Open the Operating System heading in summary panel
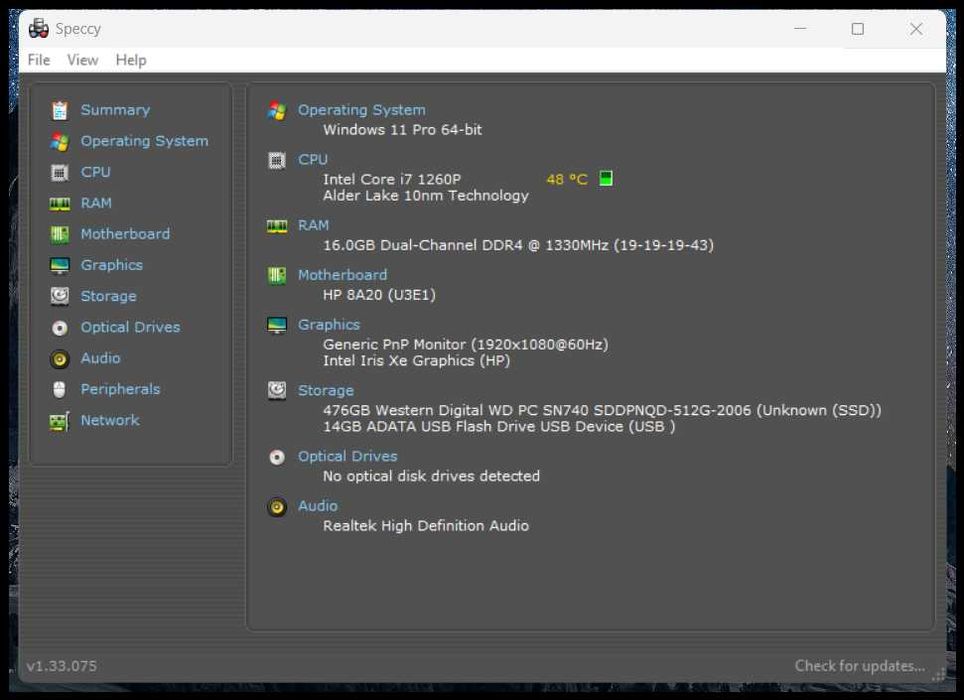This screenshot has width=964, height=700. pyautogui.click(x=362, y=110)
